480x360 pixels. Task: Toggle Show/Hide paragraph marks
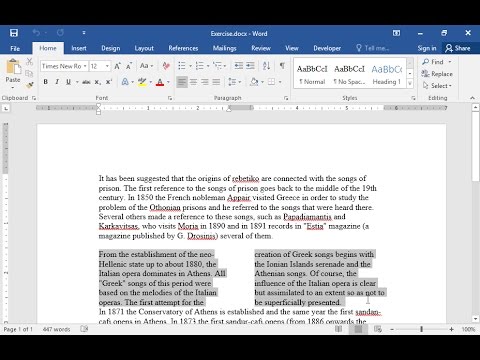pos(282,66)
